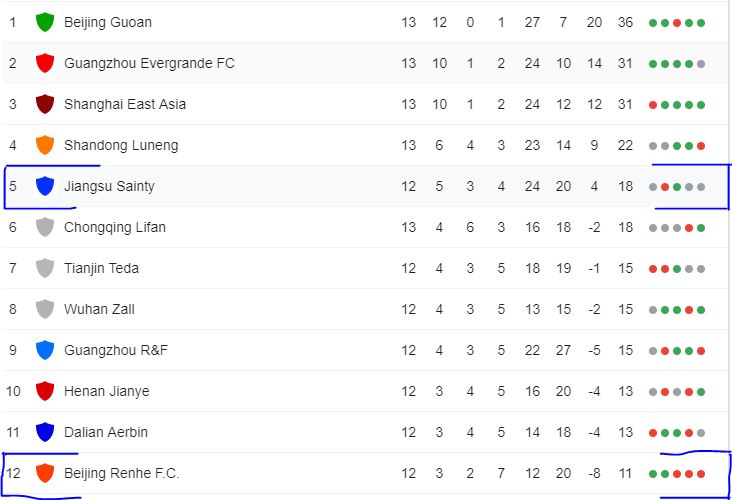Click Shanghai East Asia's points value 31
The width and height of the screenshot is (732, 500).
[x=626, y=104]
